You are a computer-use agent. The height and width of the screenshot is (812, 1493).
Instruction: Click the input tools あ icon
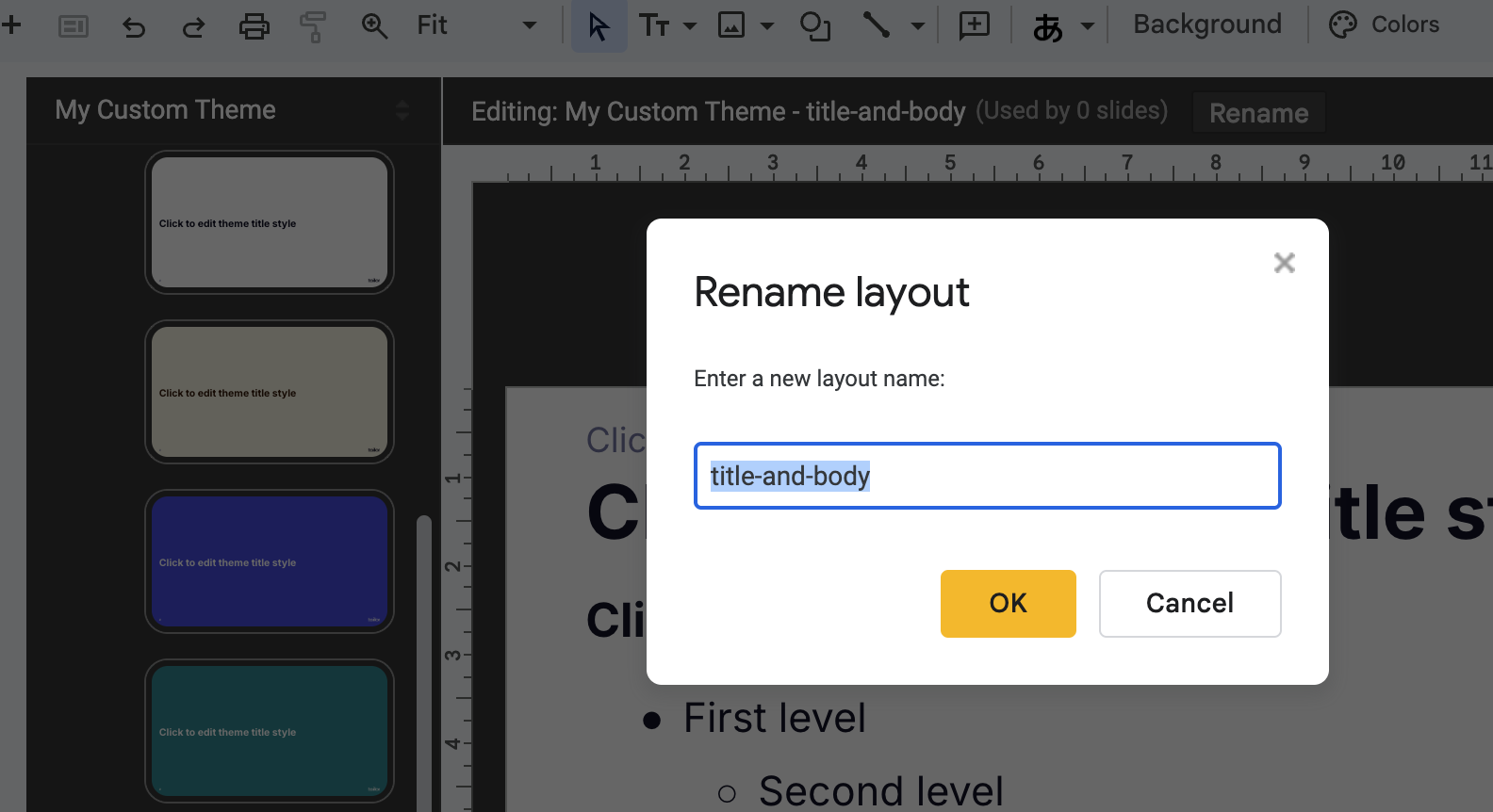pos(1047,26)
